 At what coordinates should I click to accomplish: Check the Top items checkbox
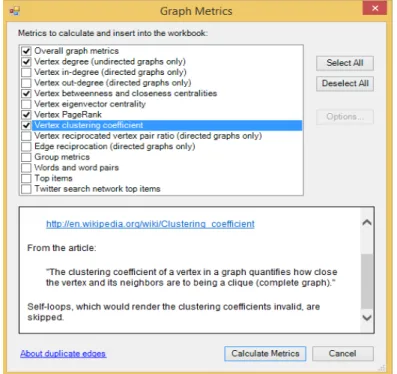tap(26, 178)
